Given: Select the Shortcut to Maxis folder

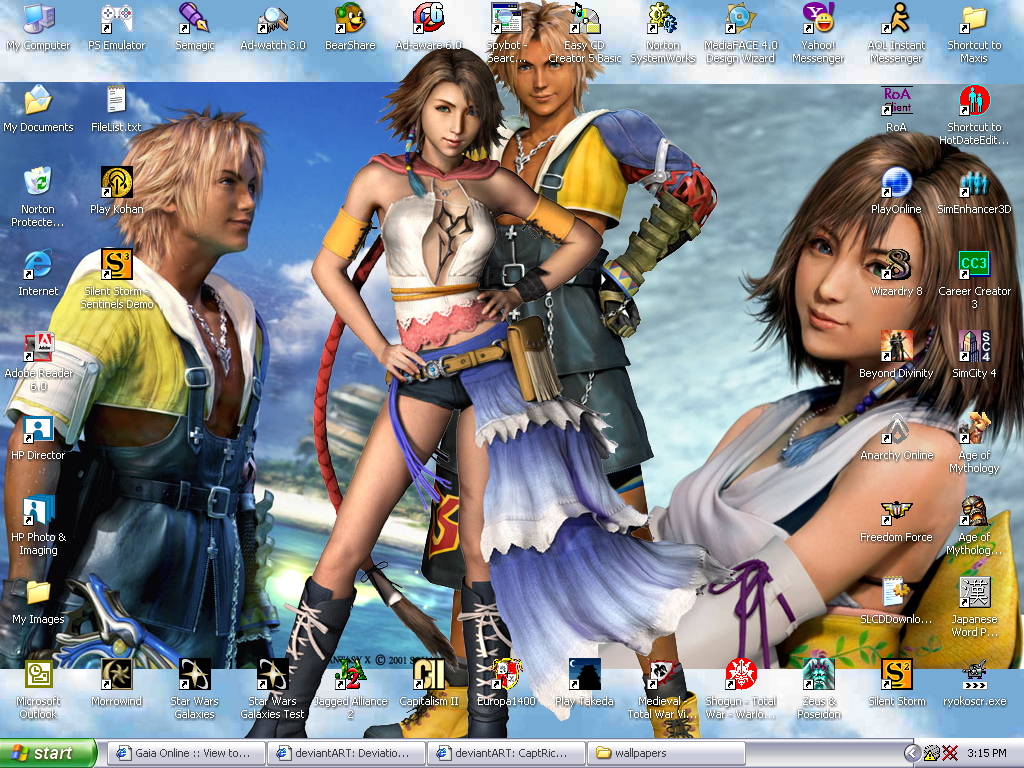Looking at the screenshot, I should click(x=974, y=33).
